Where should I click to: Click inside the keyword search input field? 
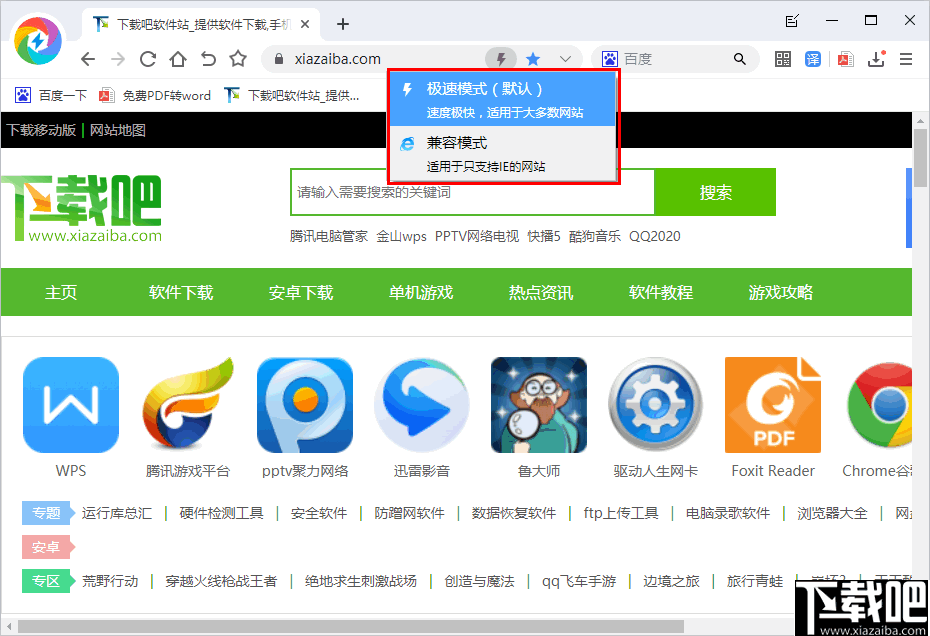460,192
